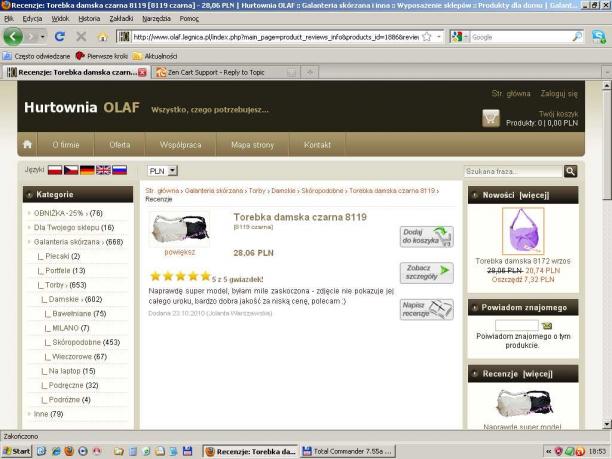Viewport: 612px width, 459px height.
Task: Open the Mapa strony navigation item
Action: [253, 145]
